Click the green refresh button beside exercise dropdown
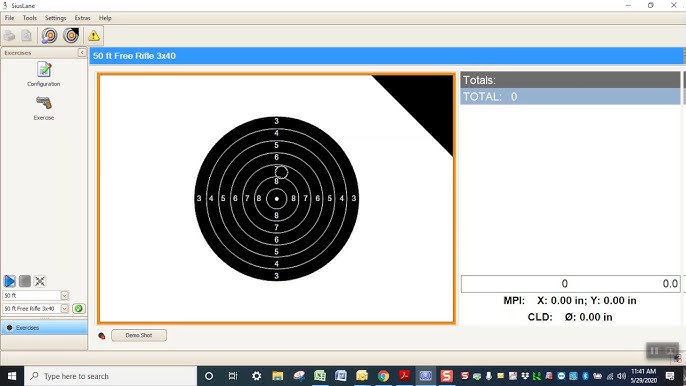Viewport: 686px width, 386px height. (79, 309)
